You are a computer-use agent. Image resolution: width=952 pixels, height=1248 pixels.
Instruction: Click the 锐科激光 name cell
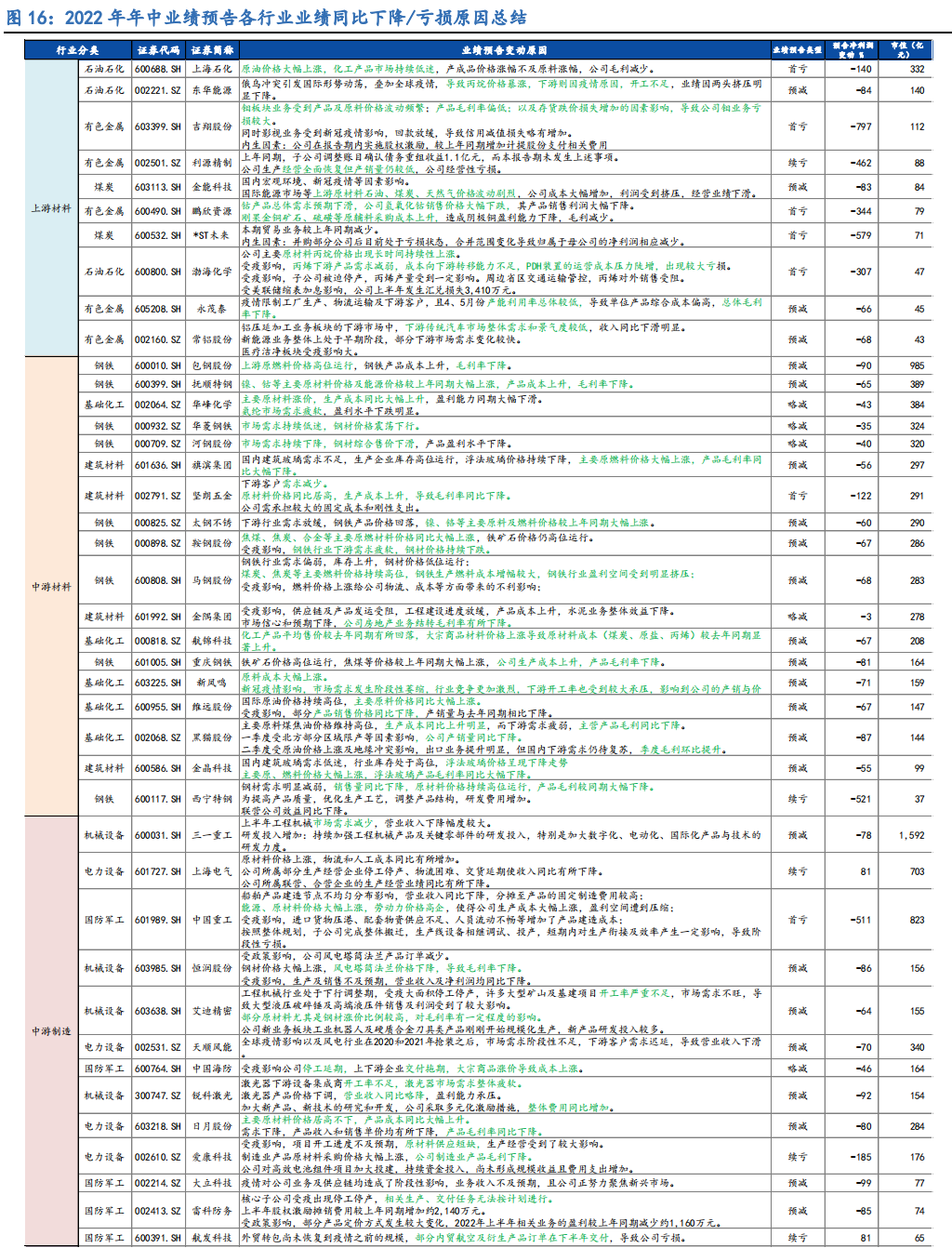[x=212, y=1095]
